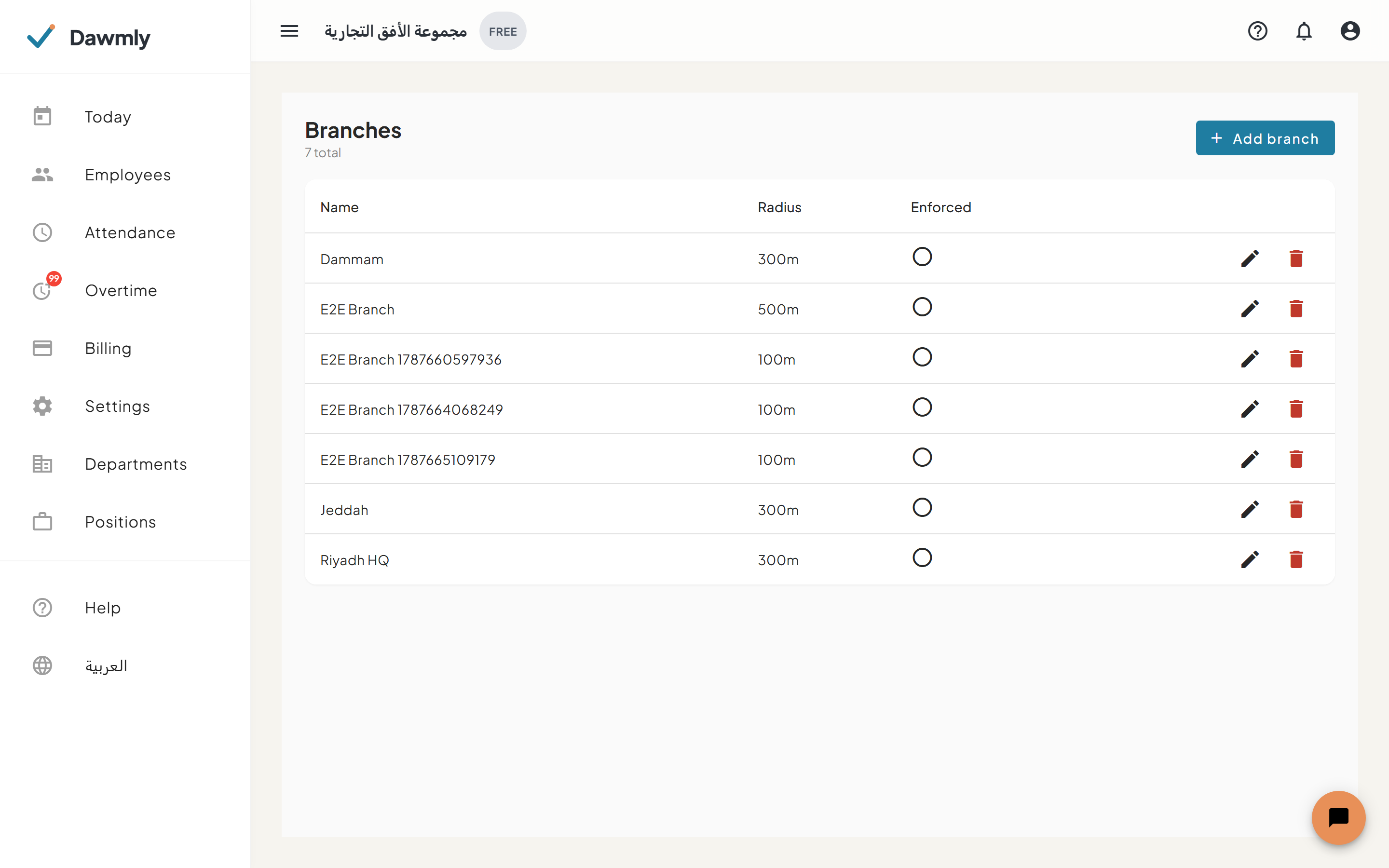This screenshot has height=868, width=1389.
Task: Open Employees section
Action: click(125, 175)
